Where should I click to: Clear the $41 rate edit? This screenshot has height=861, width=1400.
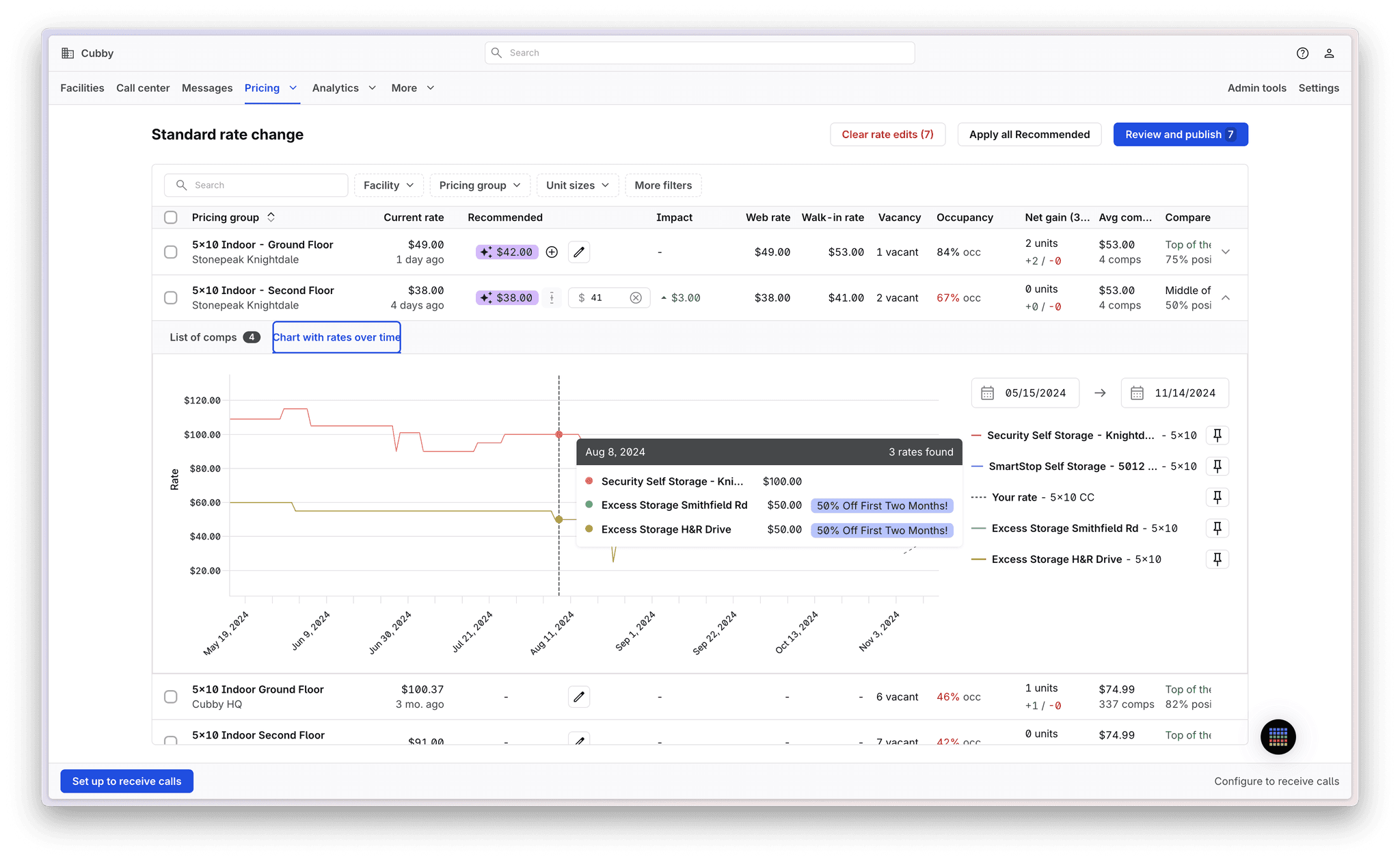pos(636,298)
